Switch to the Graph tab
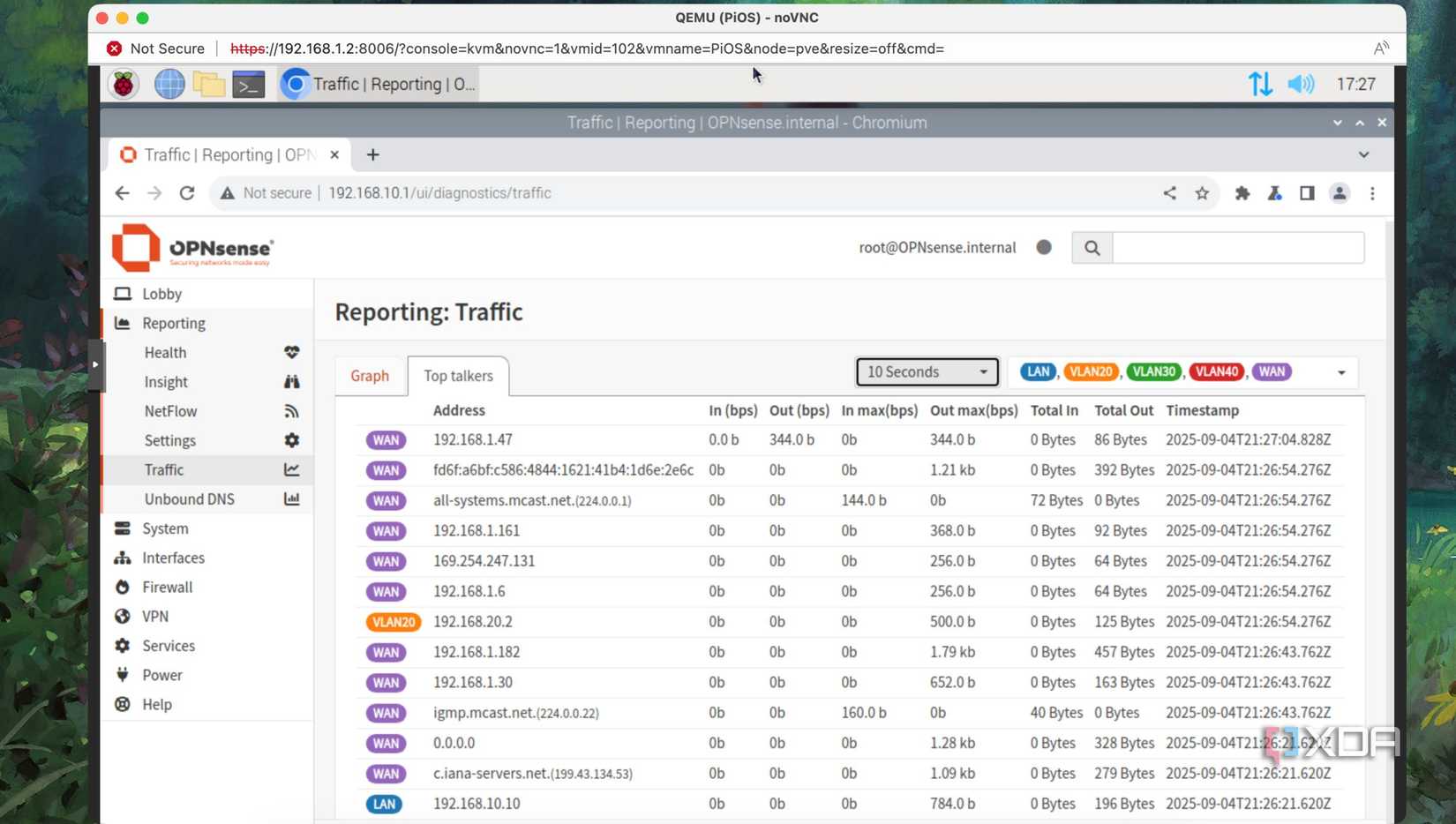 point(370,376)
